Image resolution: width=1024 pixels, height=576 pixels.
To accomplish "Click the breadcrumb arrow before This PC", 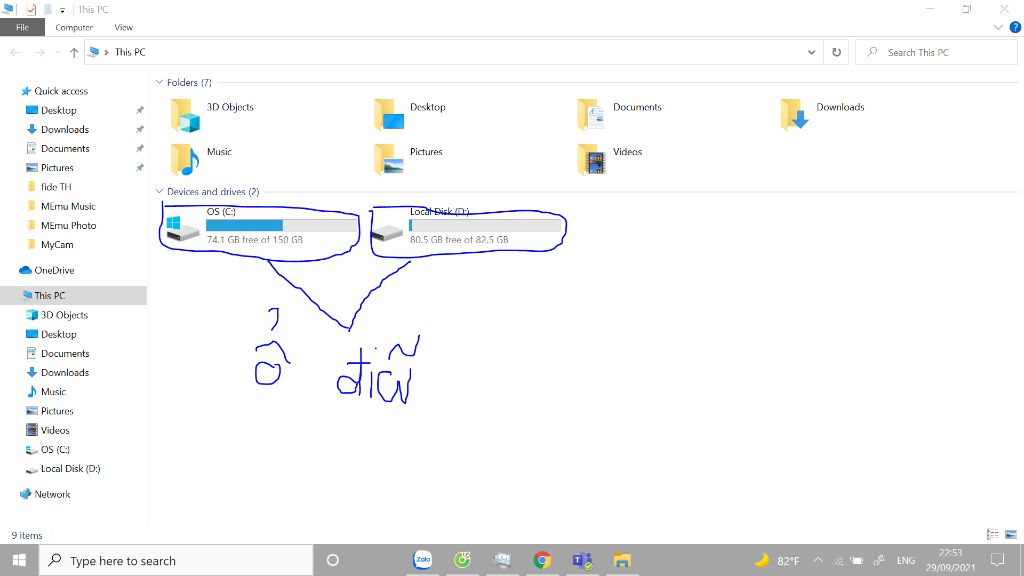I will [x=106, y=52].
